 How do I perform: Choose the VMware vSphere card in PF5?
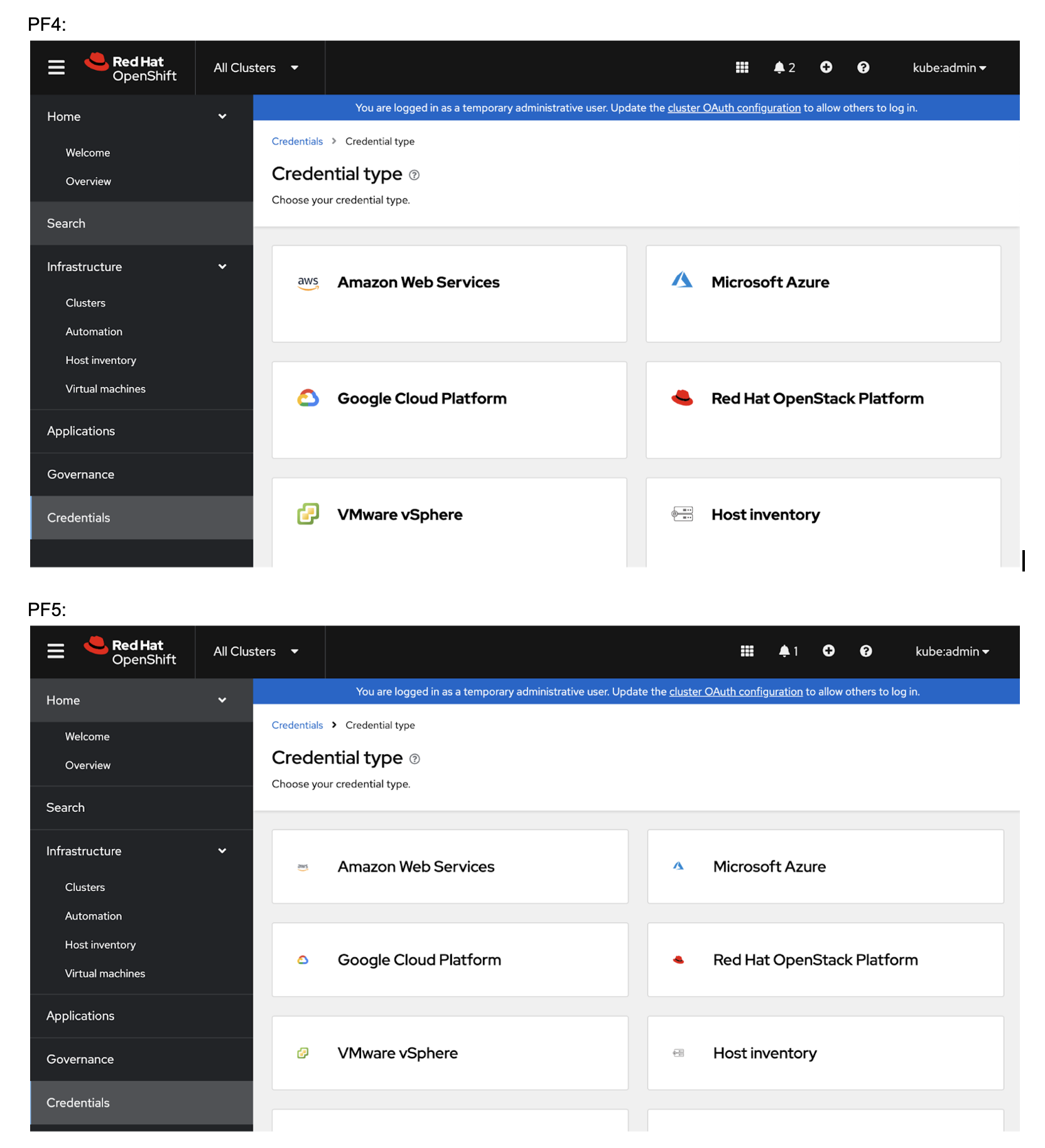(x=450, y=1053)
